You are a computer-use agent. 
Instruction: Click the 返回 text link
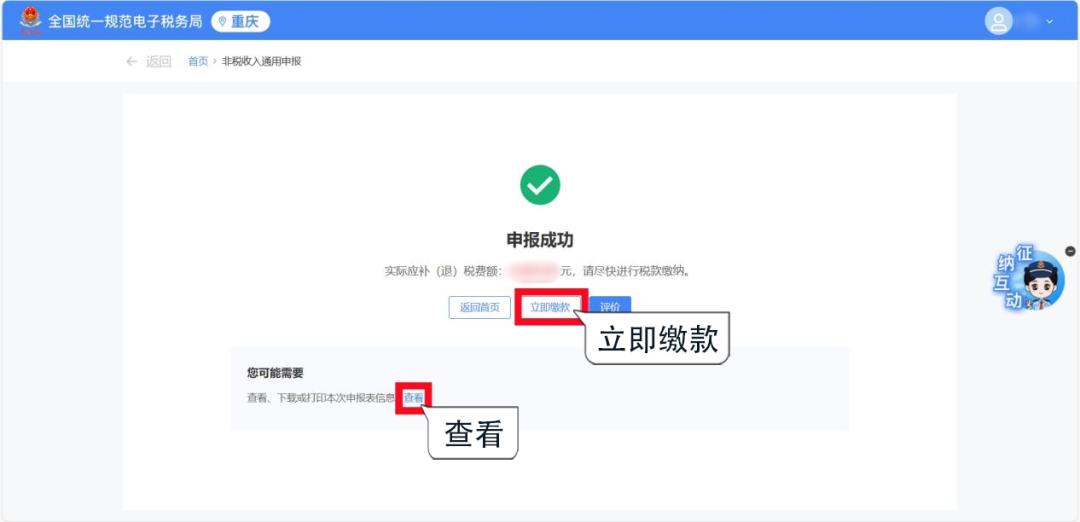pyautogui.click(x=158, y=61)
